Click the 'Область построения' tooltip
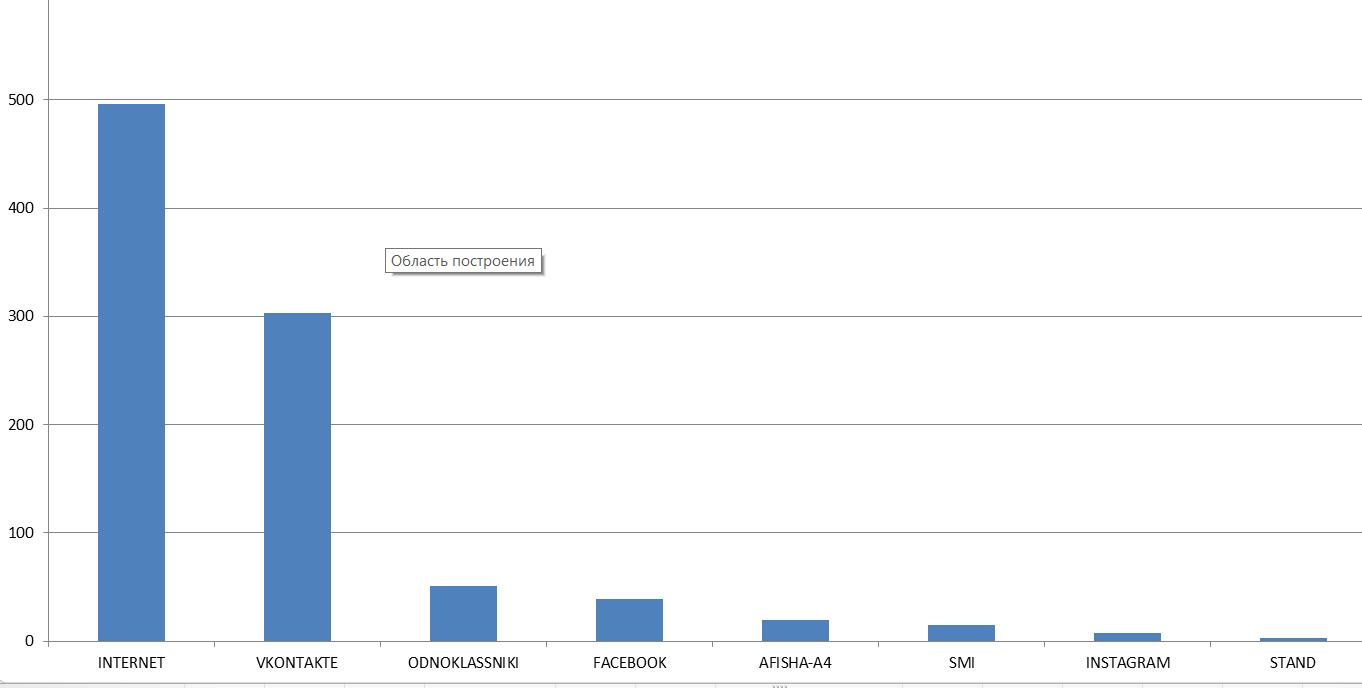1362x688 pixels. click(x=463, y=261)
